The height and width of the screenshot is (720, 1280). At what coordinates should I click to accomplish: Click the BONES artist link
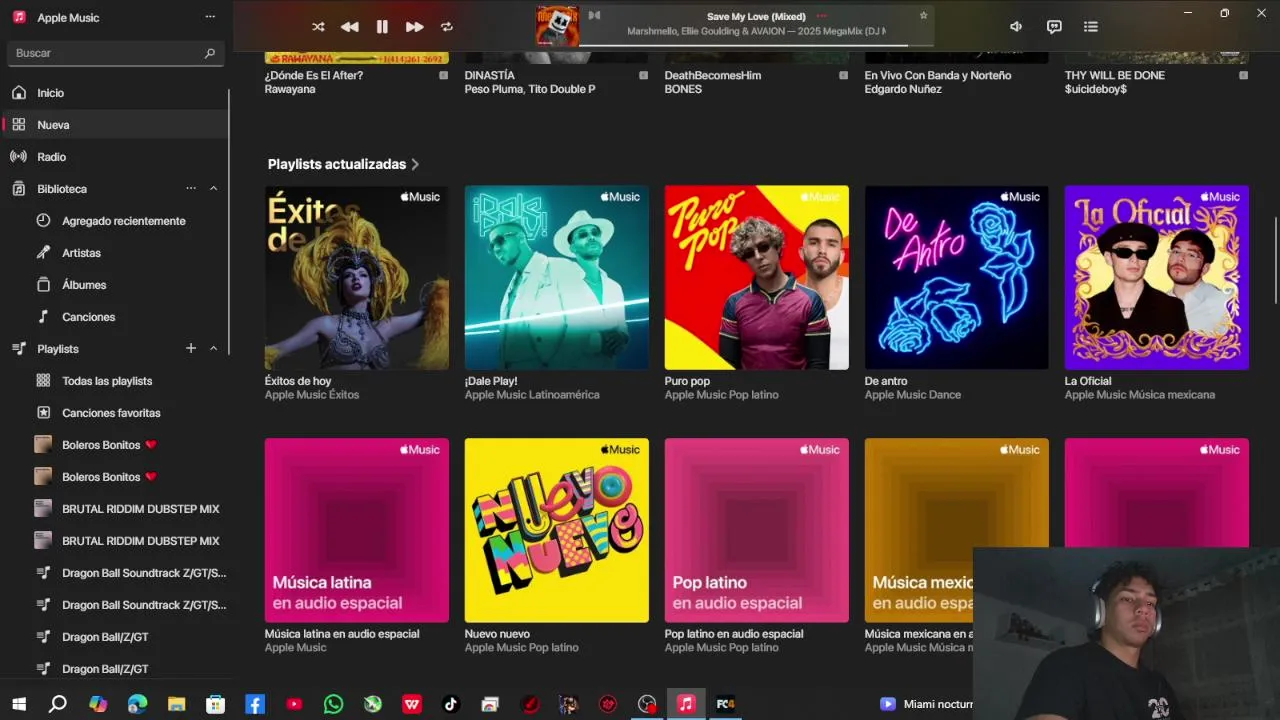[683, 89]
